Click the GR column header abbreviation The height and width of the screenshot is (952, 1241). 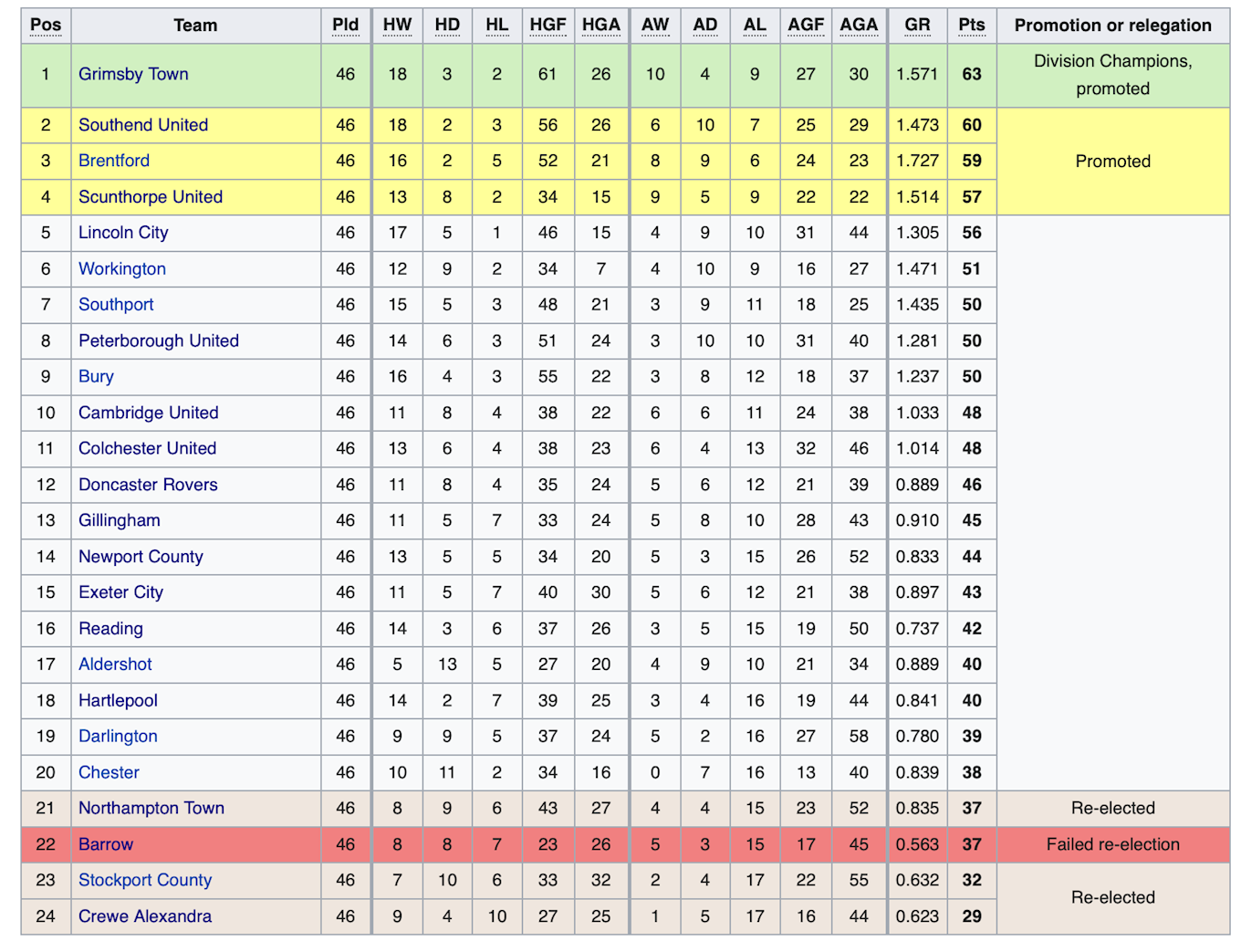pyautogui.click(x=917, y=26)
